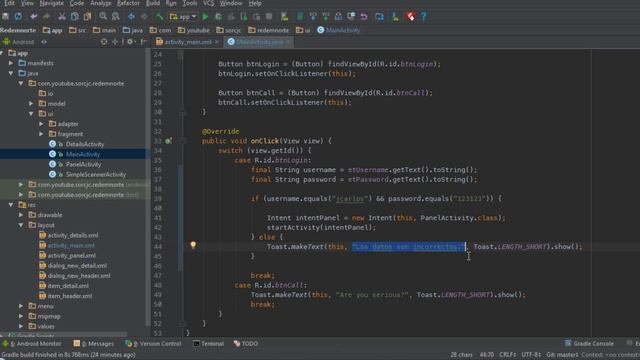Image resolution: width=640 pixels, height=360 pixels.
Task: Click the UTF-8 encoding status entry
Action: coord(531,355)
